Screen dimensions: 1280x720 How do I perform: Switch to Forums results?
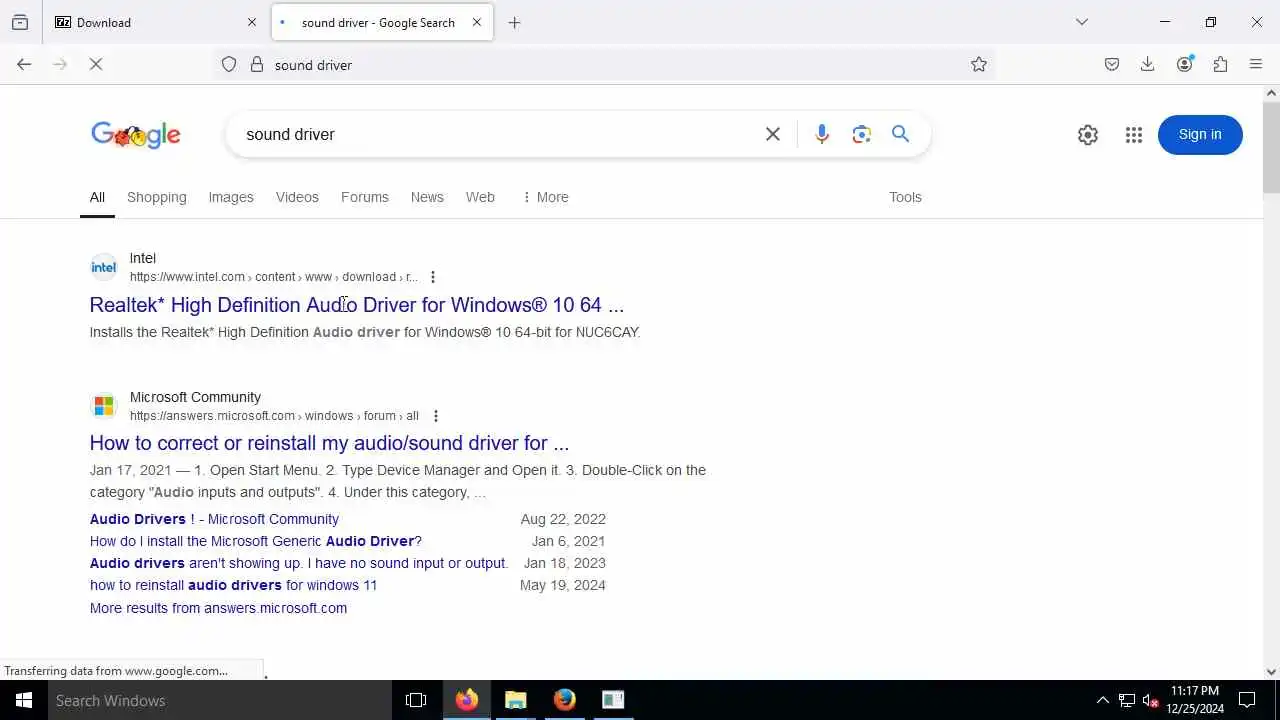(x=365, y=197)
